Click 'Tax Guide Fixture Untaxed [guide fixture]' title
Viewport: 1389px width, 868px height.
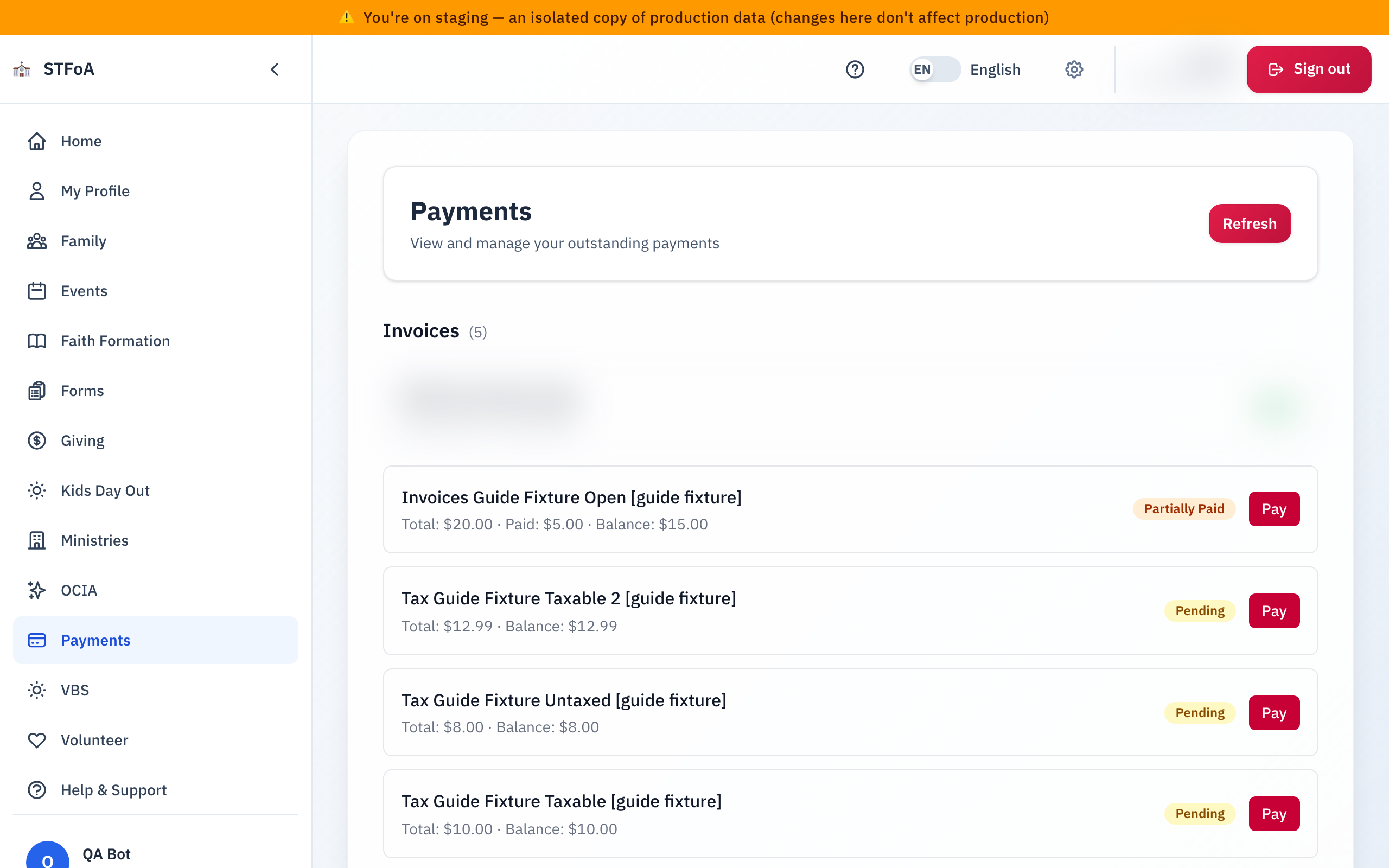click(564, 700)
